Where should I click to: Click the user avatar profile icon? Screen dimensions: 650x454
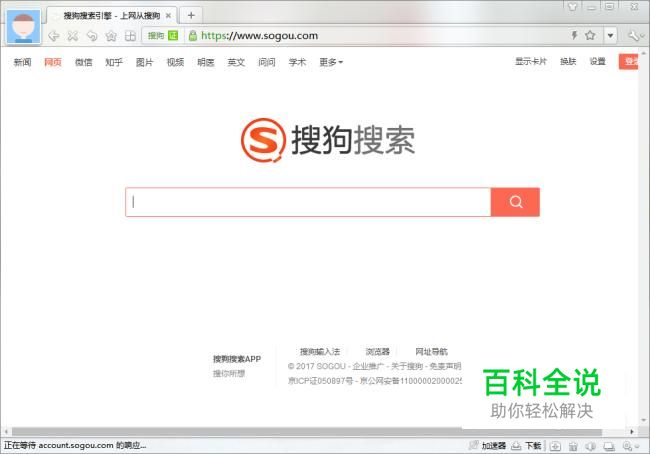[24, 27]
